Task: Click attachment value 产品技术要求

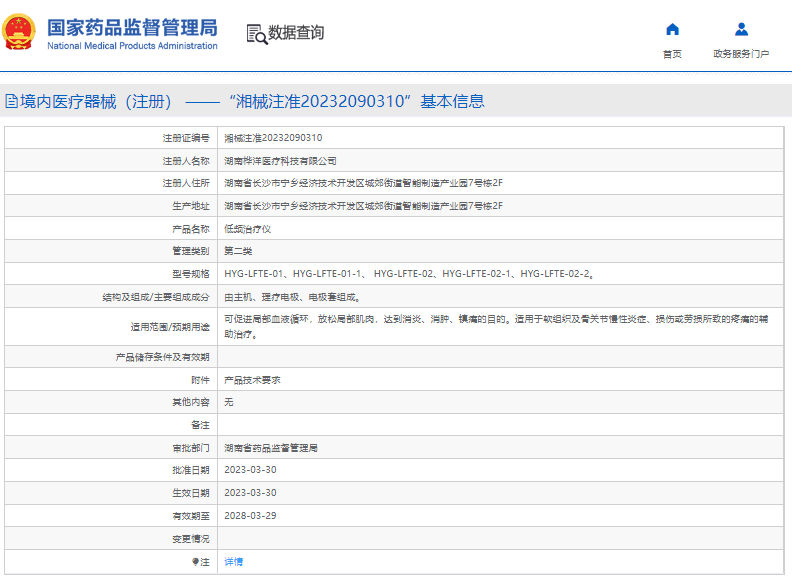Action: pos(252,380)
